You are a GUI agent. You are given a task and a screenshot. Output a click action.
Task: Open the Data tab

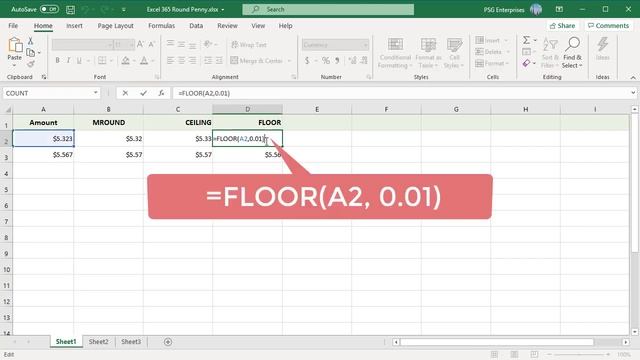(x=196, y=26)
